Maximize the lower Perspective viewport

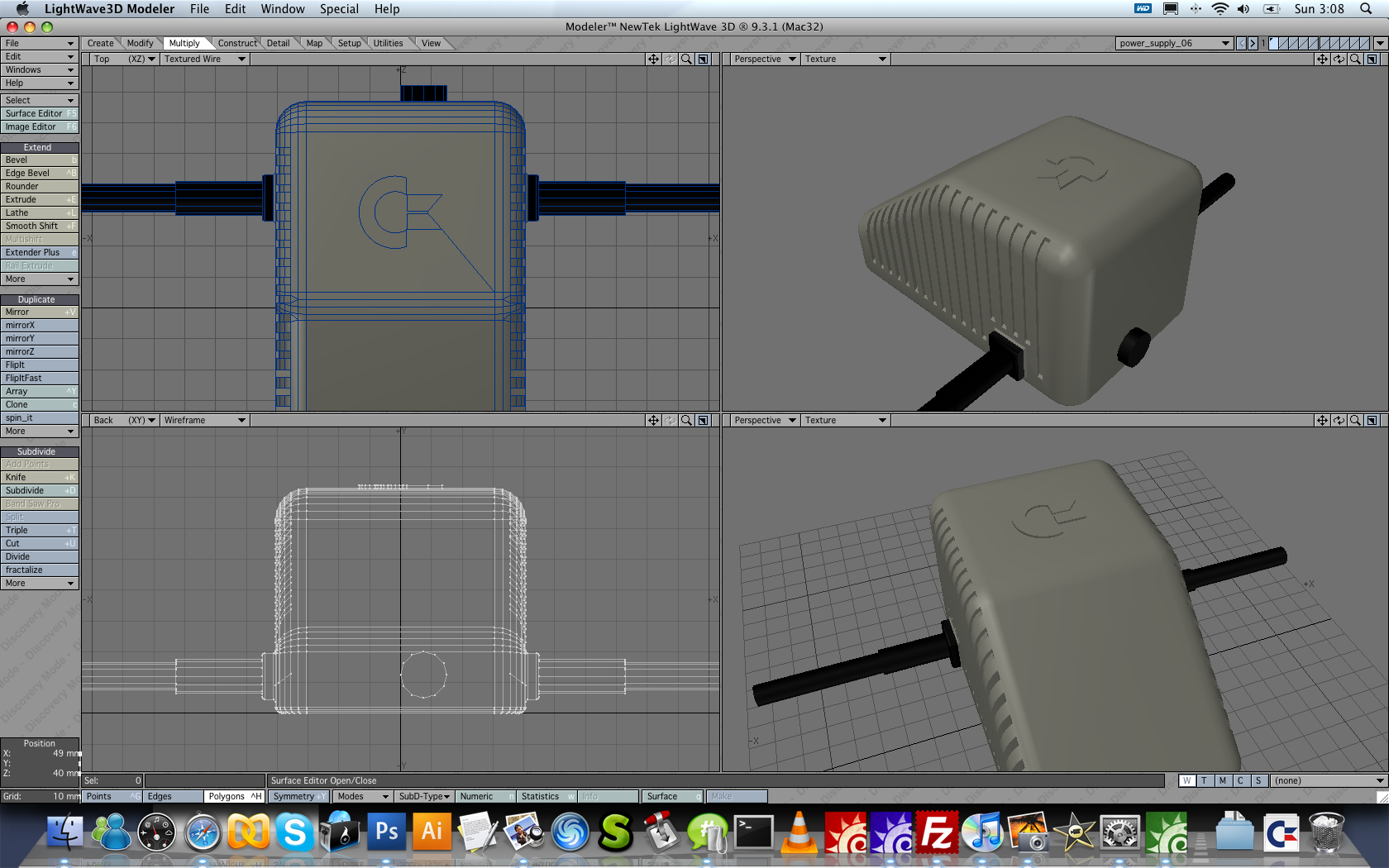coord(1372,421)
